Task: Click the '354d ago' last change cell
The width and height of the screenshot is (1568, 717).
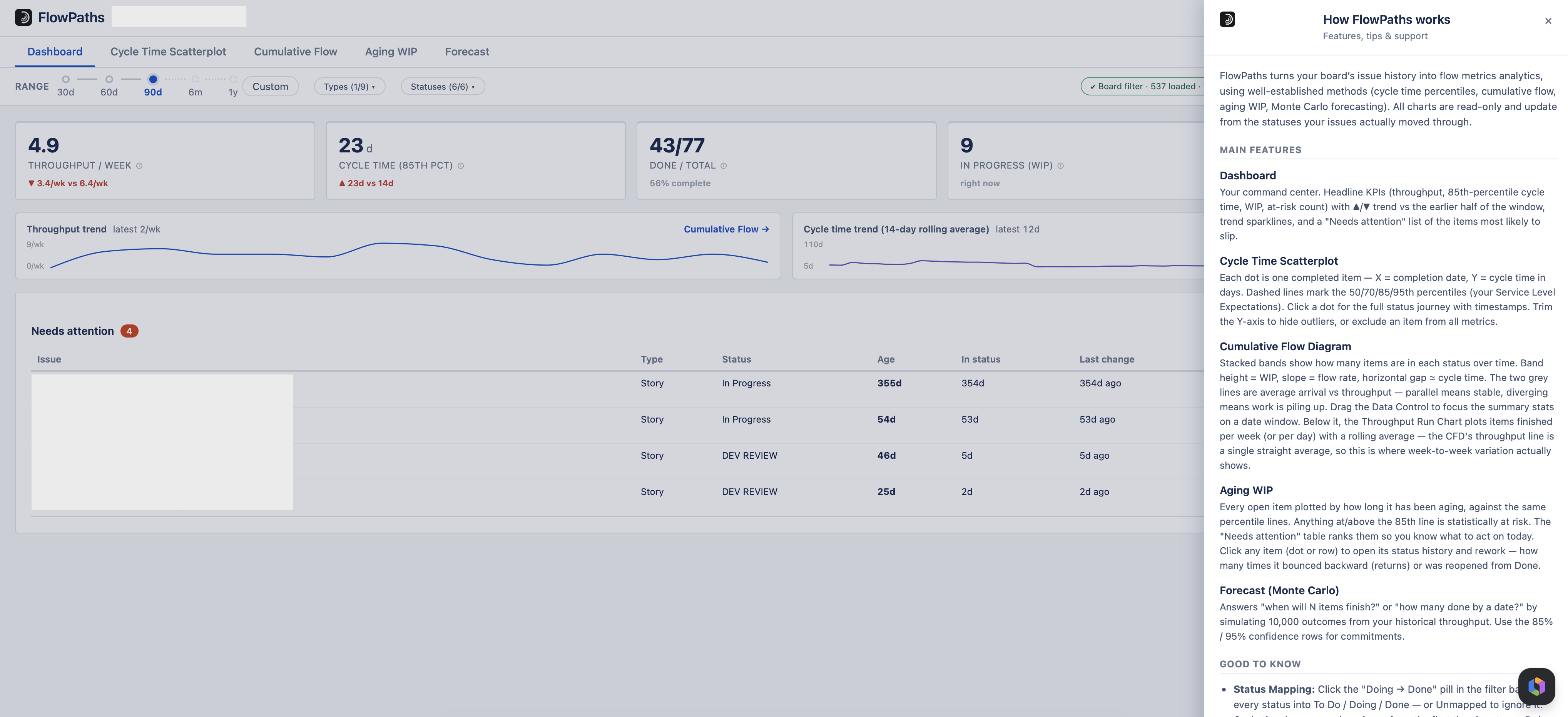Action: click(x=1100, y=383)
